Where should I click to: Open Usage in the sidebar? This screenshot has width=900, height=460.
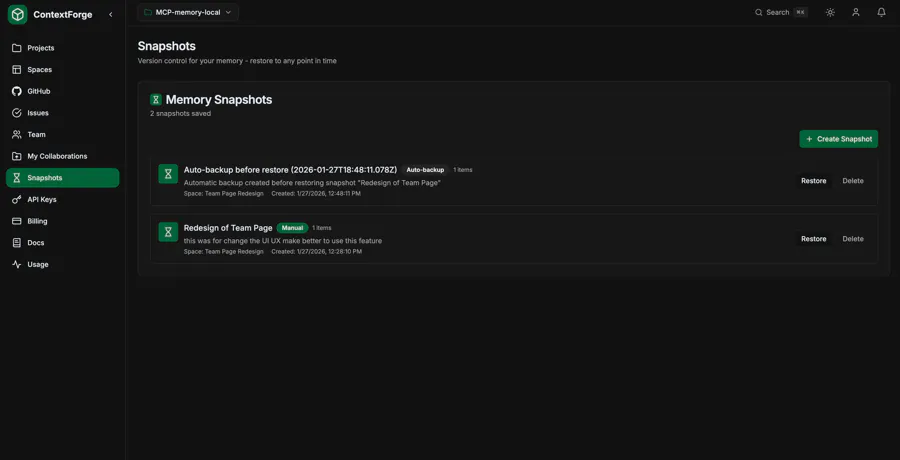63,264
